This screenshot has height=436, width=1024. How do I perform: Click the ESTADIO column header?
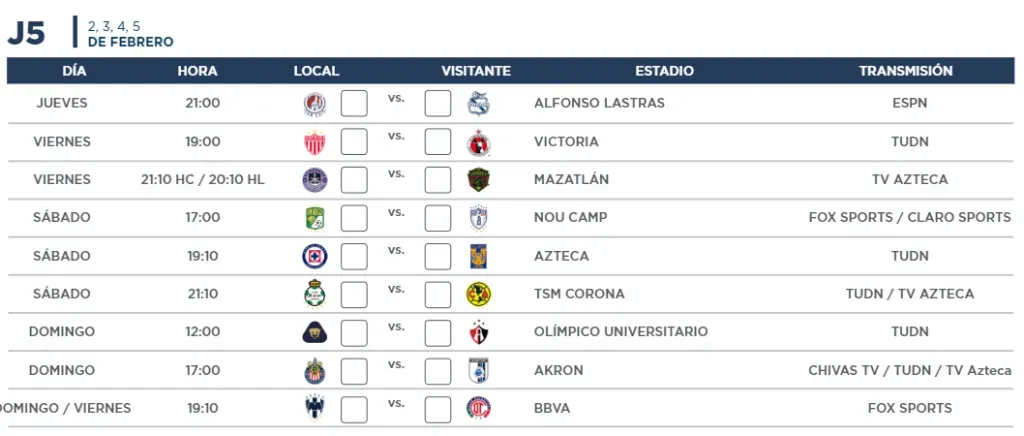coord(664,71)
